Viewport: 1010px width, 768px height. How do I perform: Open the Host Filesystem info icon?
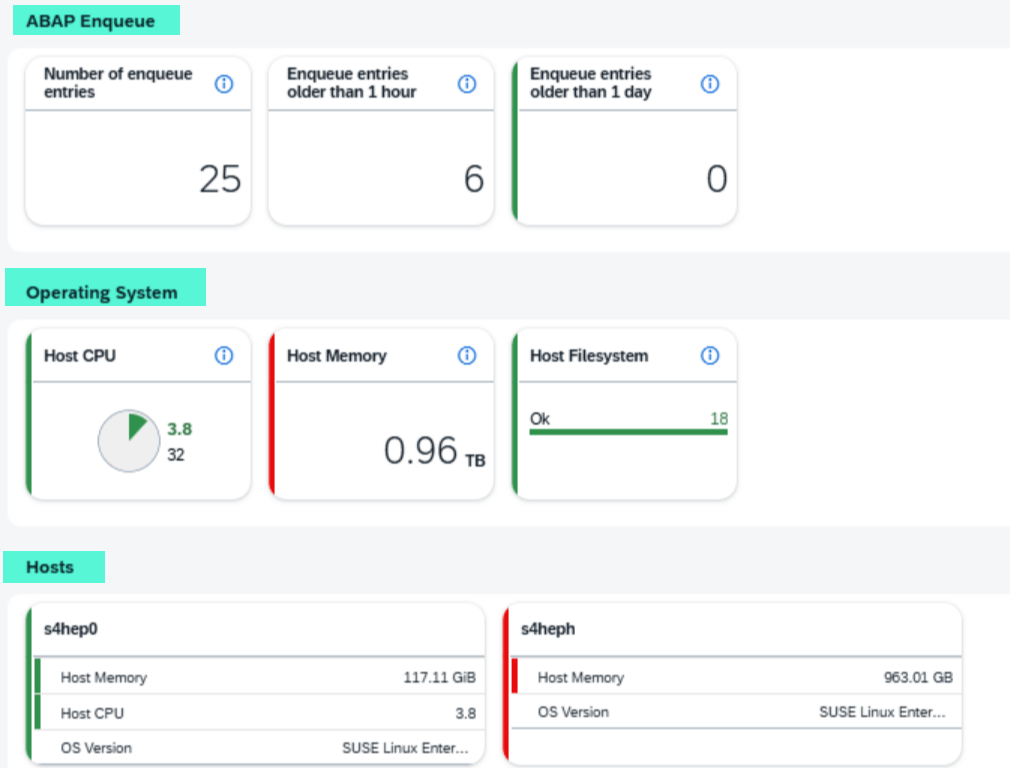click(x=710, y=356)
